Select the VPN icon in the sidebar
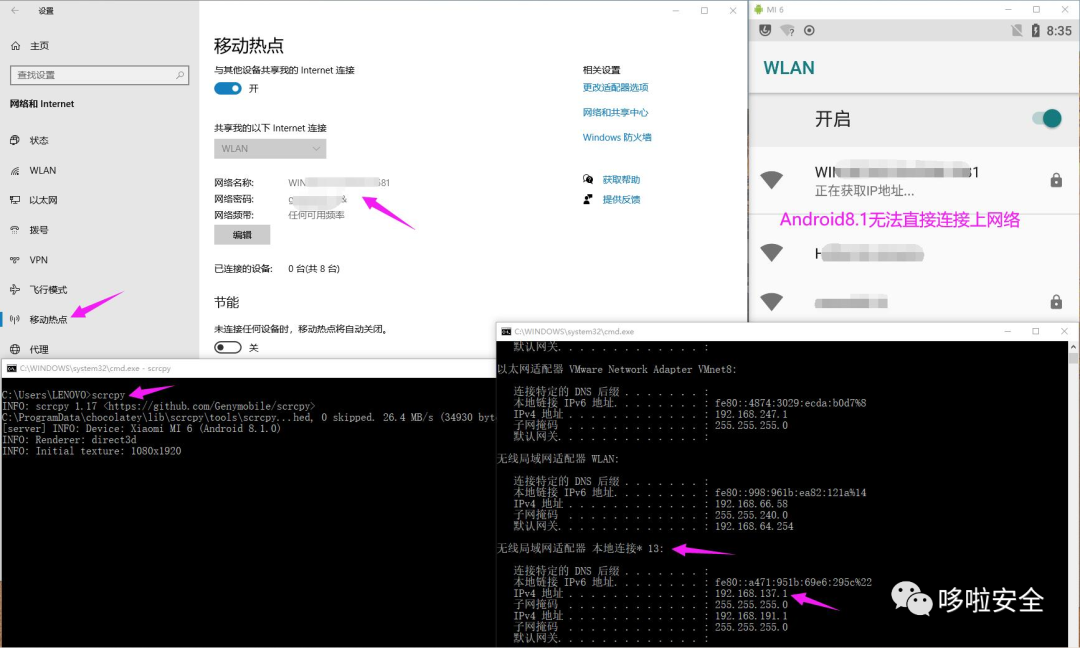 15,260
